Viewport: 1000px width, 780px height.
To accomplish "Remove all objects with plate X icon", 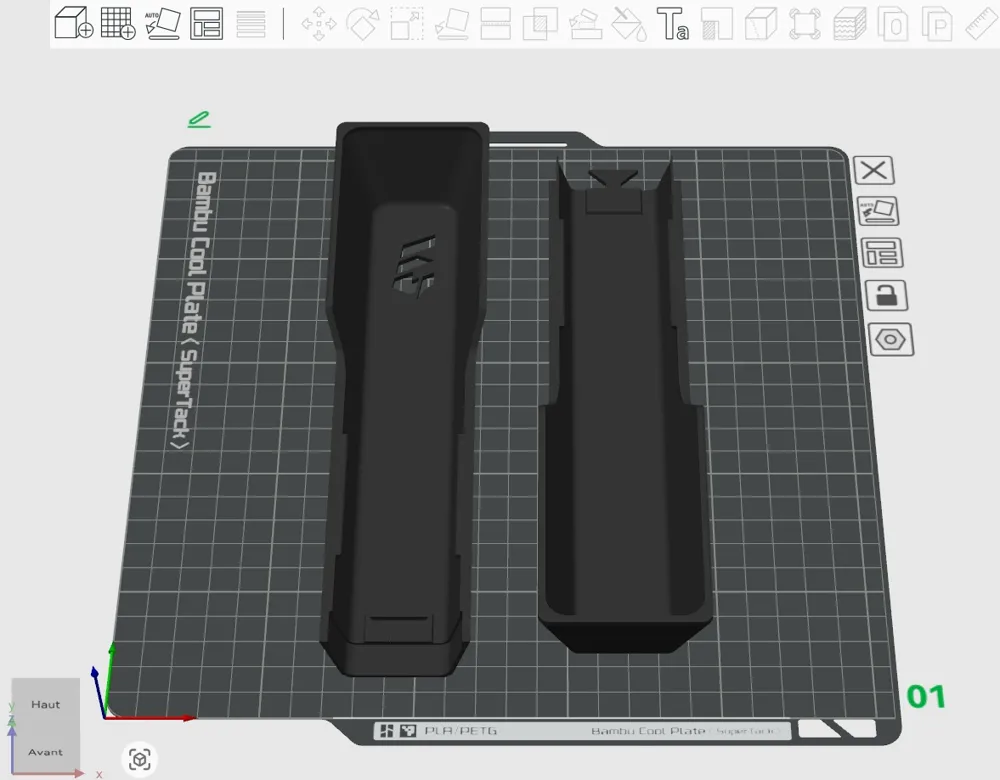I will [874, 170].
